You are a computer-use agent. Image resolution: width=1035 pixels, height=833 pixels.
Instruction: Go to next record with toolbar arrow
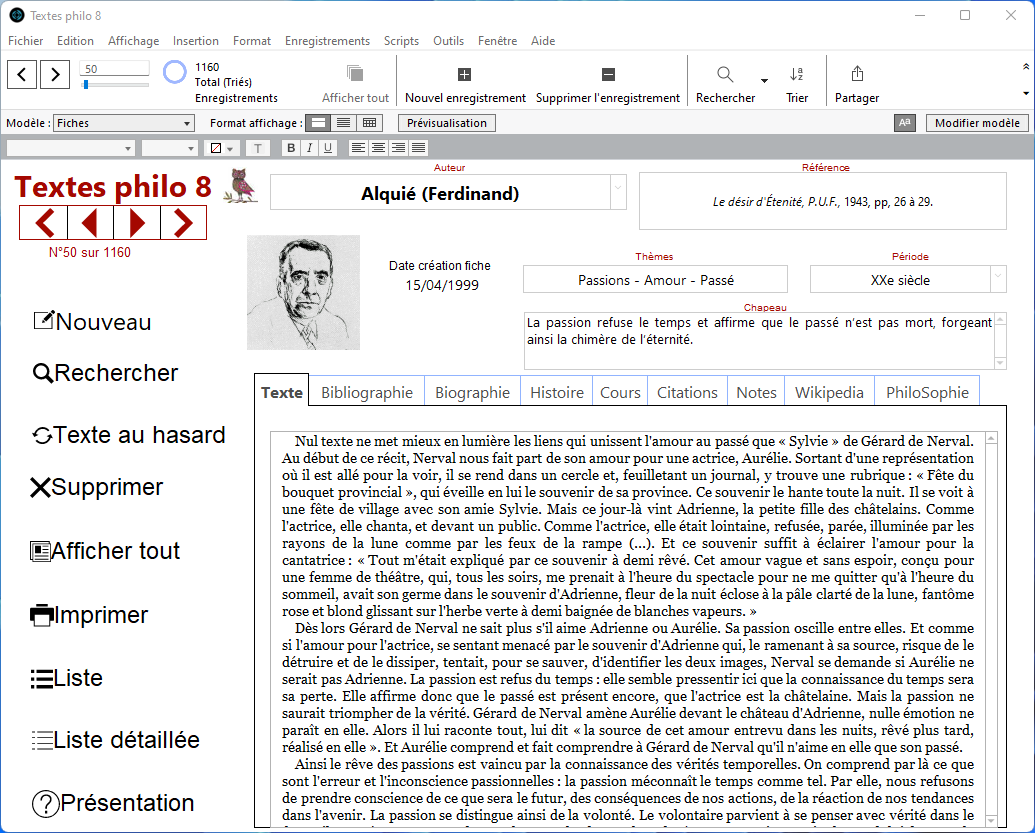(55, 74)
